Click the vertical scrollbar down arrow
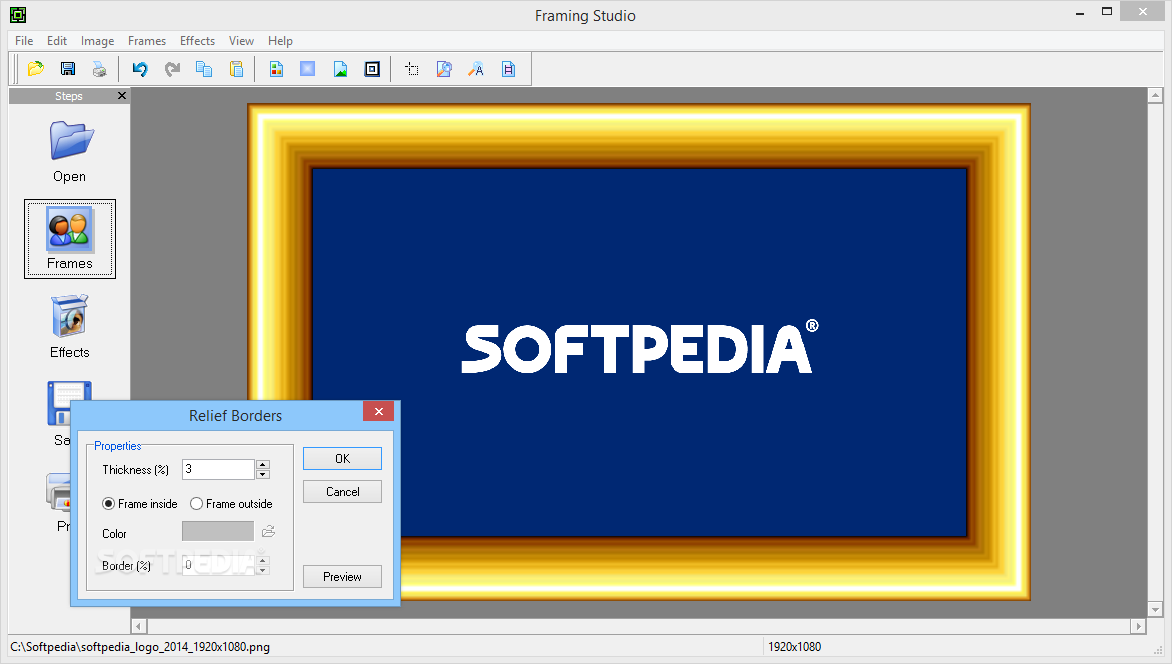The image size is (1172, 664). coord(1156,609)
